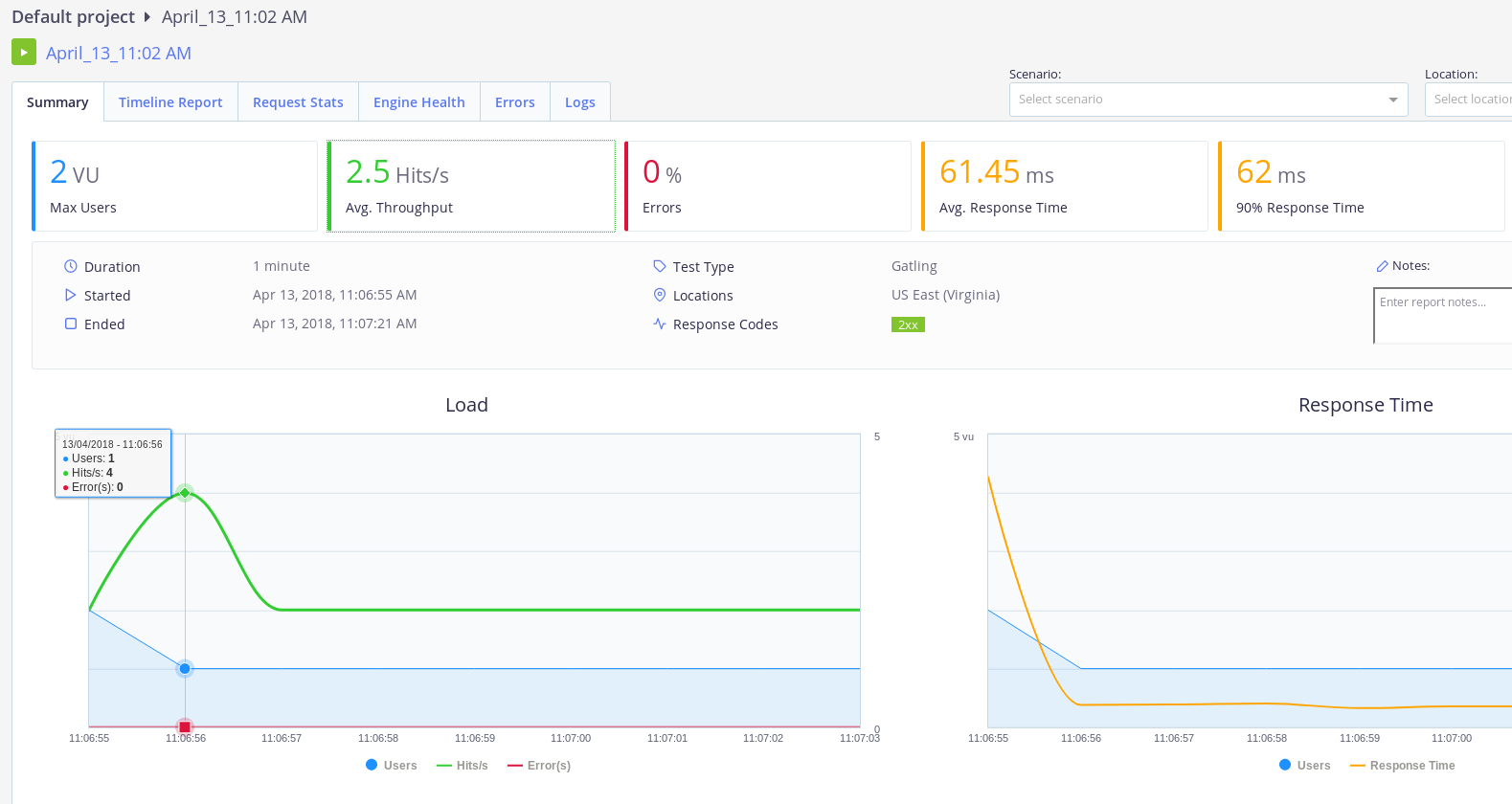Toggle Users series in Load chart legend
The height and width of the screenshot is (804, 1512).
[392, 765]
